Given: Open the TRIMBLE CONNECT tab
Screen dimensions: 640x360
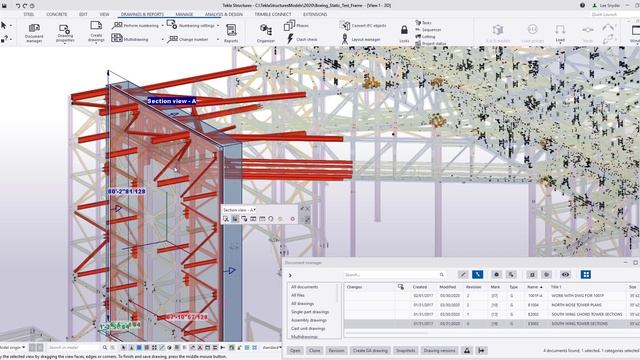Looking at the screenshot, I should coord(273,14).
